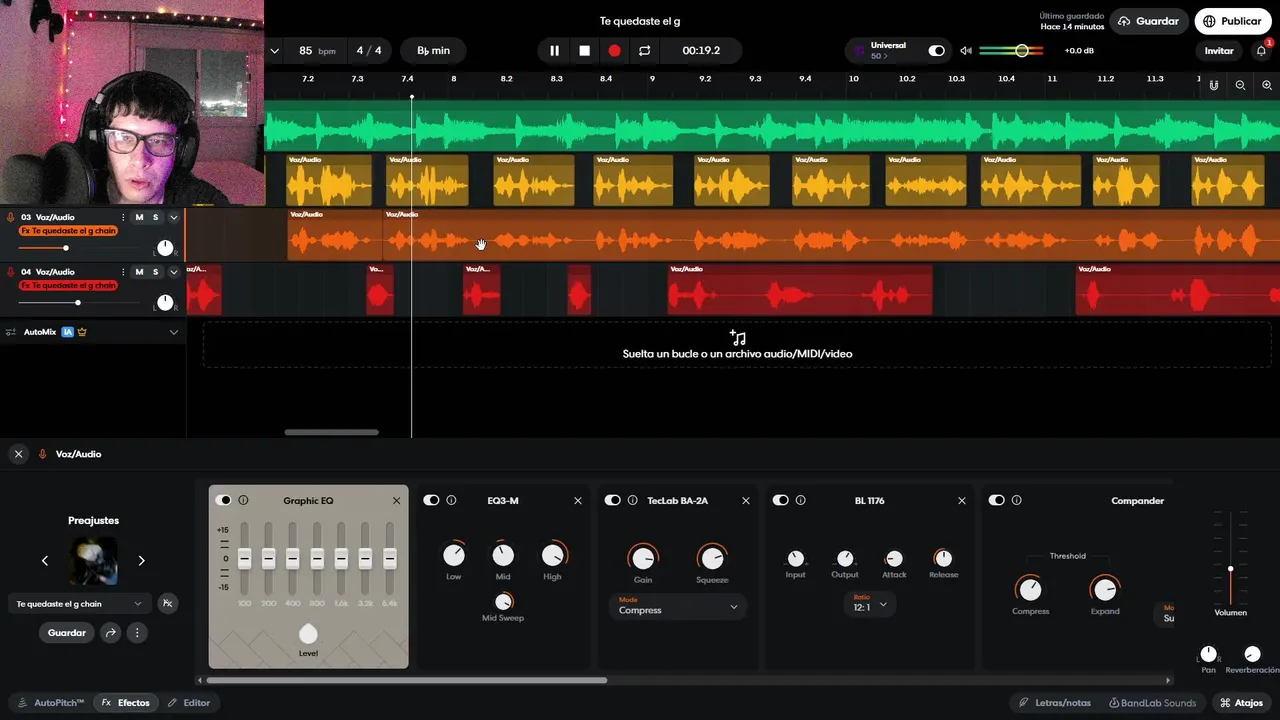Show info for the BL 1176 effect
Screen dimensions: 1280x720
click(x=800, y=500)
